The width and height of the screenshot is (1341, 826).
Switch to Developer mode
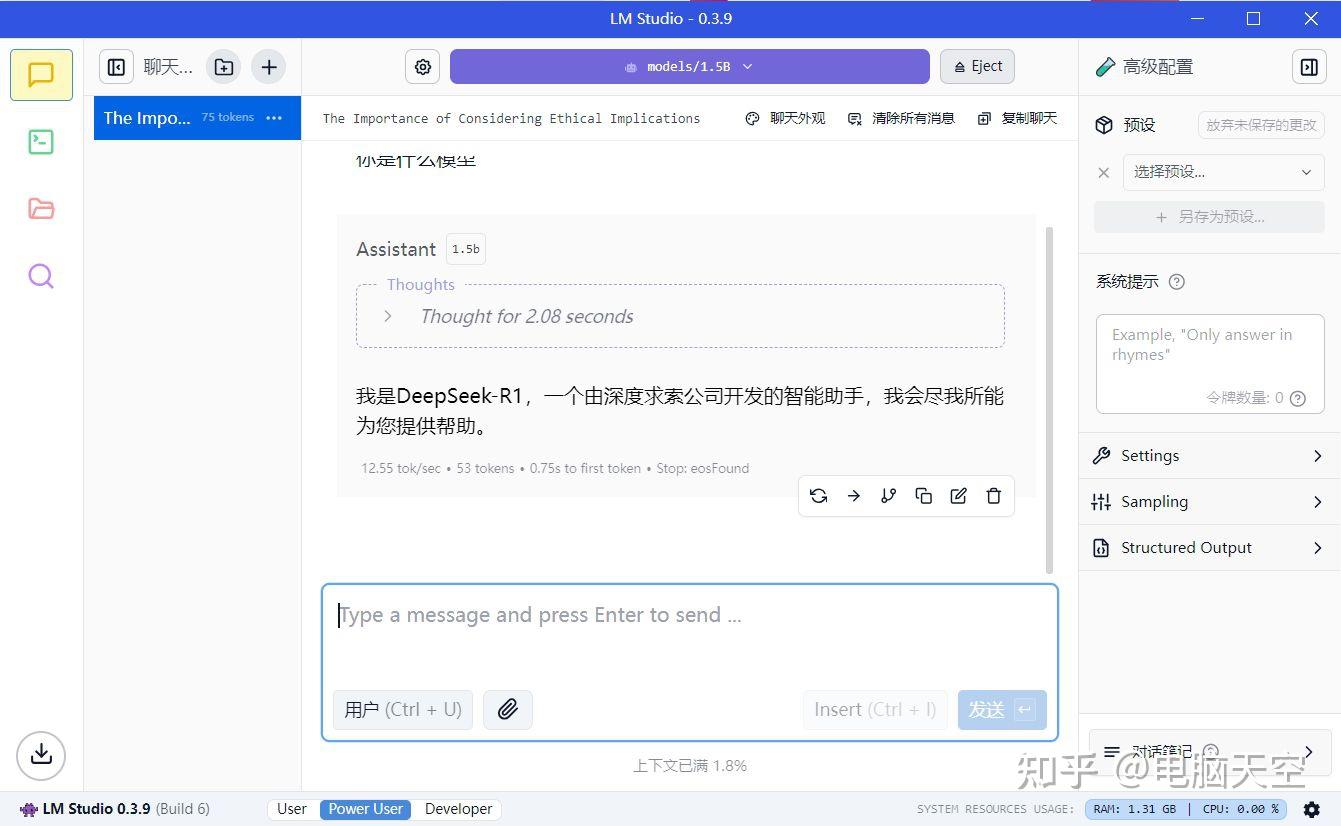click(459, 809)
